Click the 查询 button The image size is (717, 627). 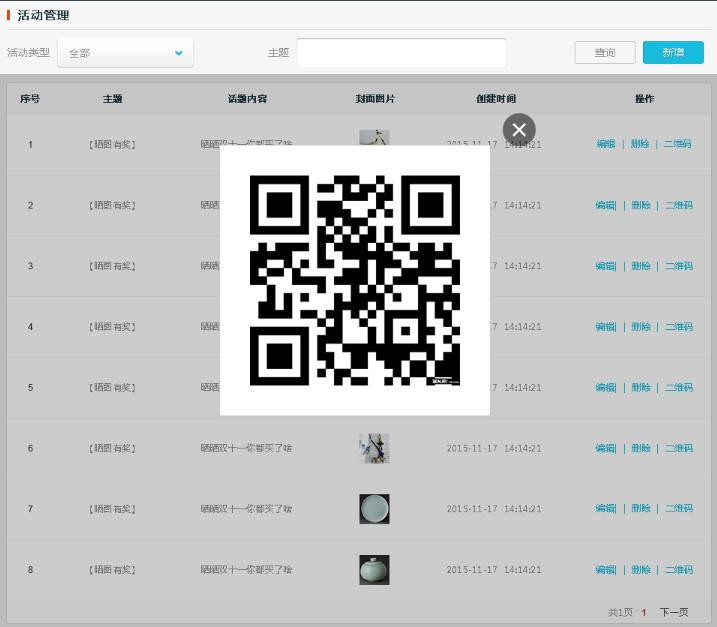pos(605,53)
